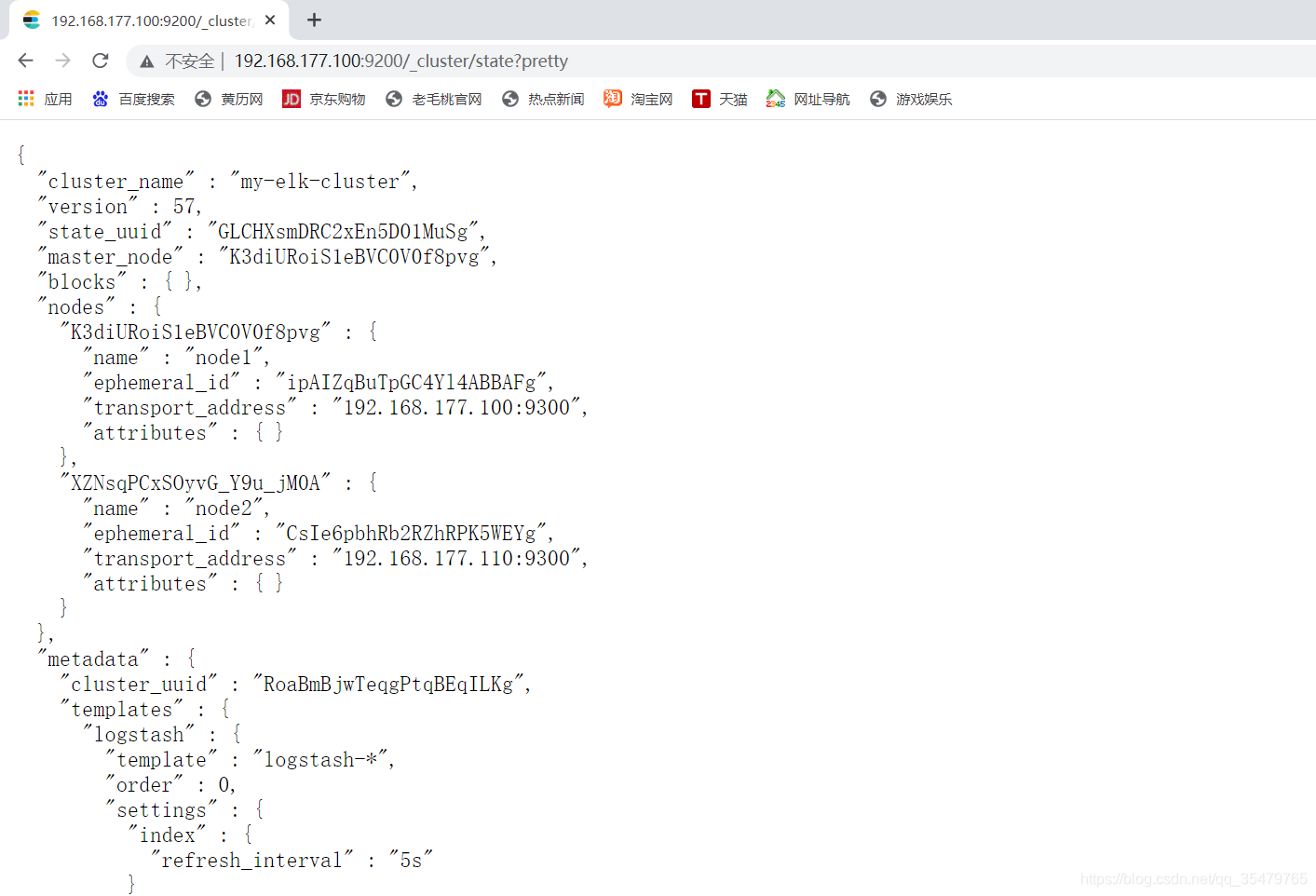The height and width of the screenshot is (896, 1316).
Task: Click the "order" : 0 line
Action: coord(170,784)
